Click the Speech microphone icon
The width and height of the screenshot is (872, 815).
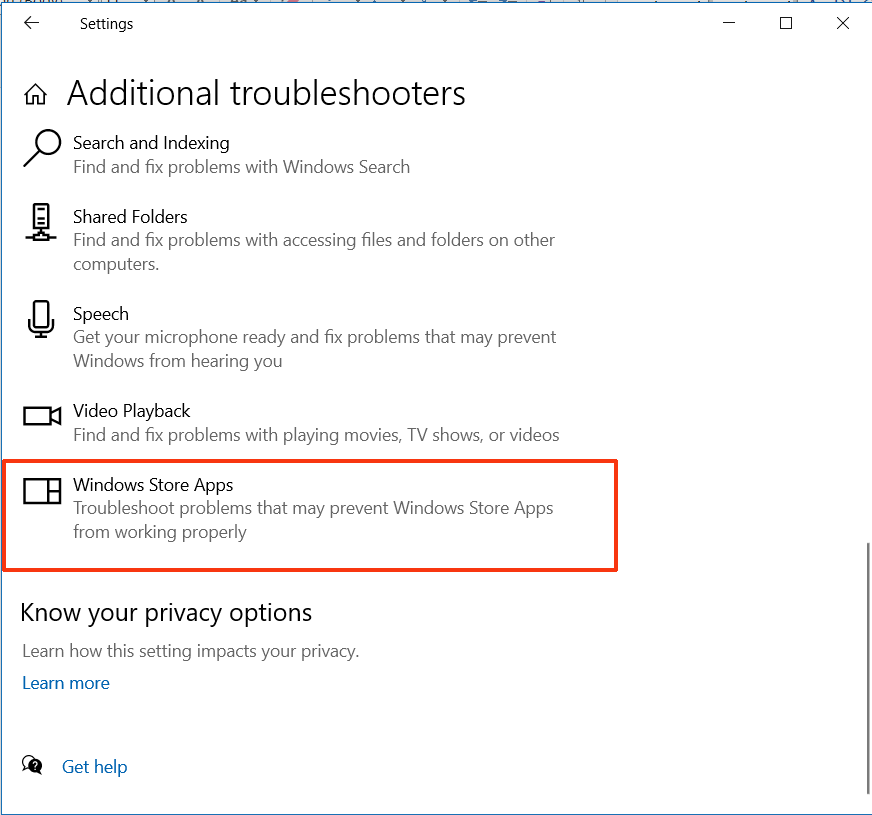click(x=41, y=319)
